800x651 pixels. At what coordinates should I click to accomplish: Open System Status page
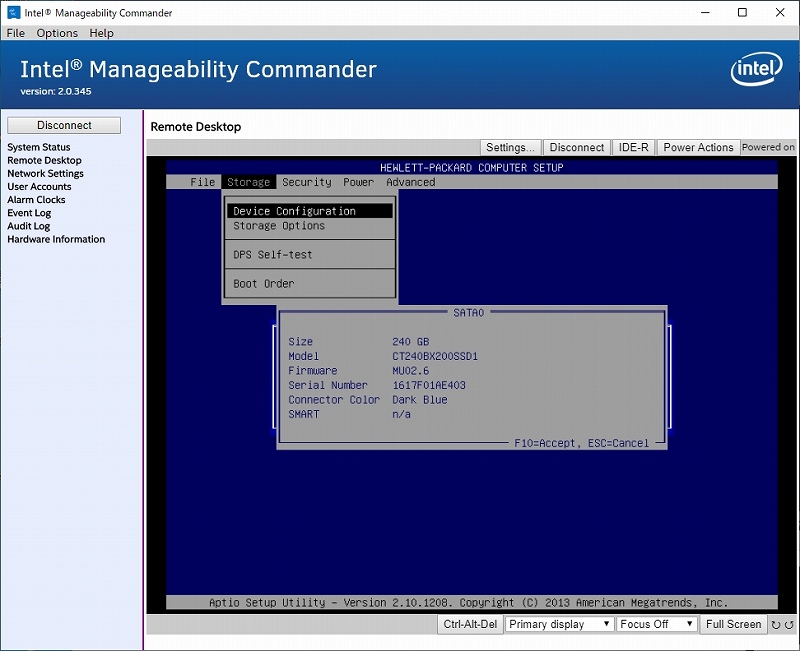[x=39, y=147]
